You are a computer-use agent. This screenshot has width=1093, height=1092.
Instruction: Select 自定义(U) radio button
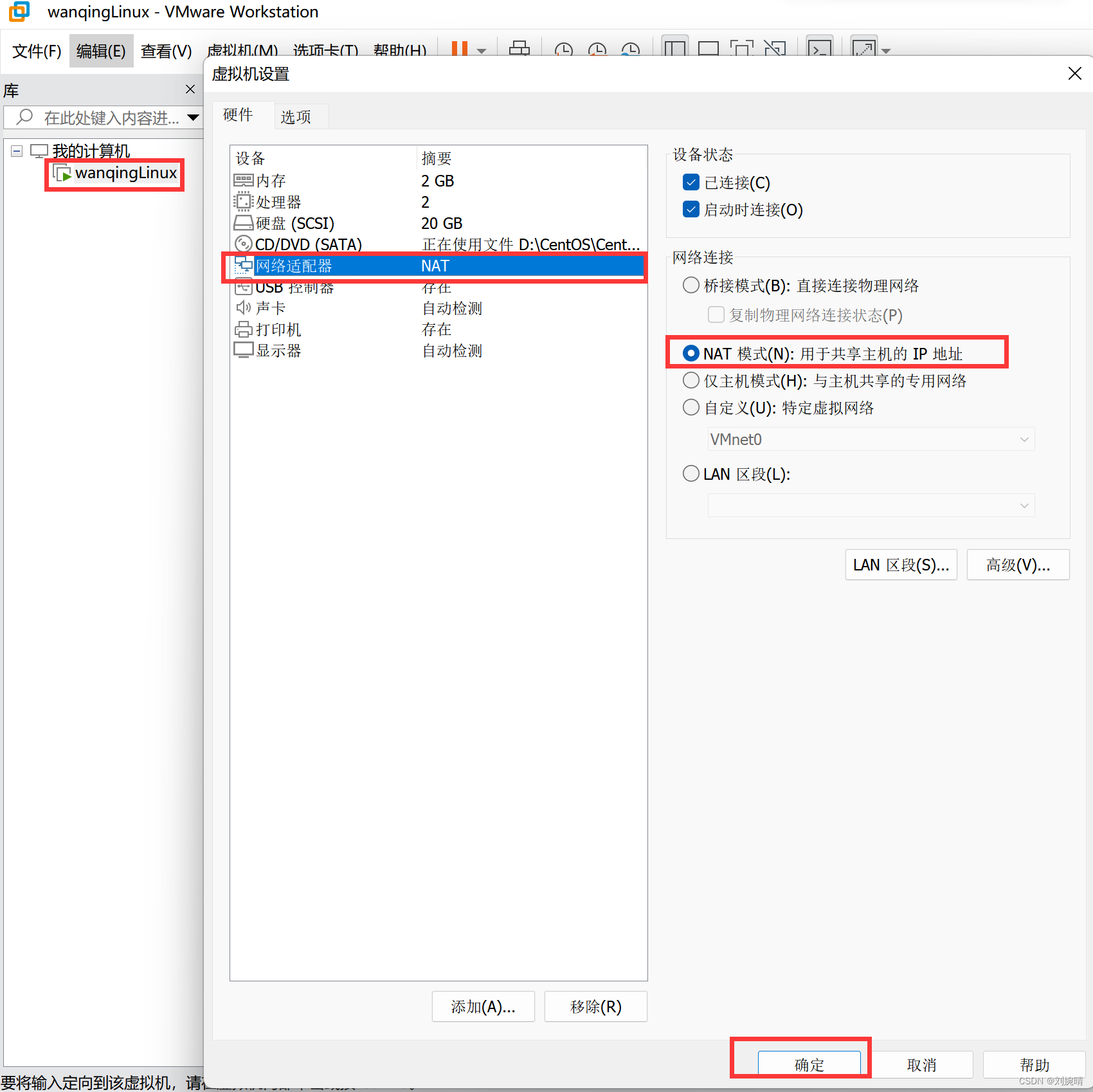pos(691,407)
